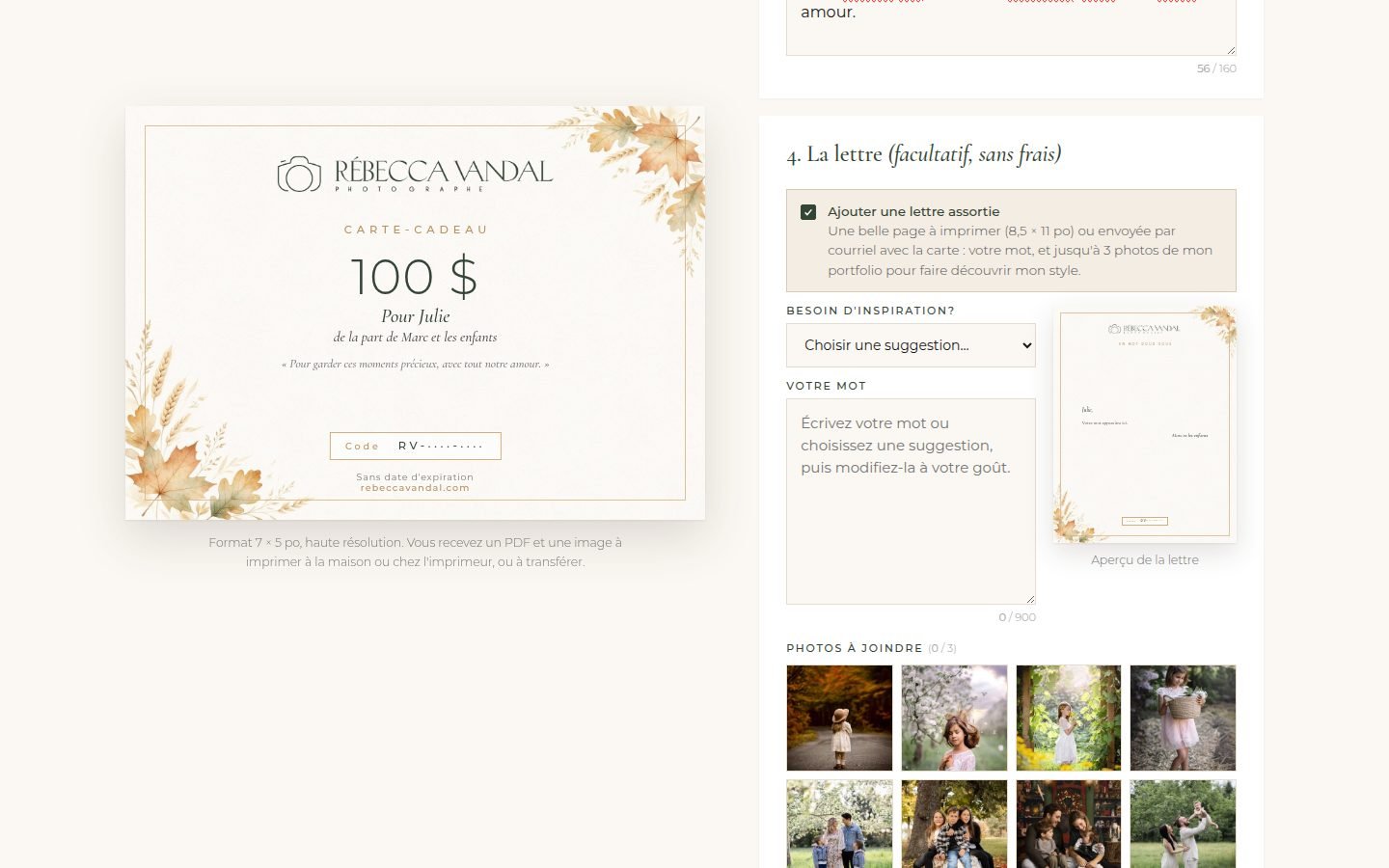The width and height of the screenshot is (1389, 868).
Task: Click the 0 / 900 character counter
Action: pyautogui.click(x=1017, y=617)
